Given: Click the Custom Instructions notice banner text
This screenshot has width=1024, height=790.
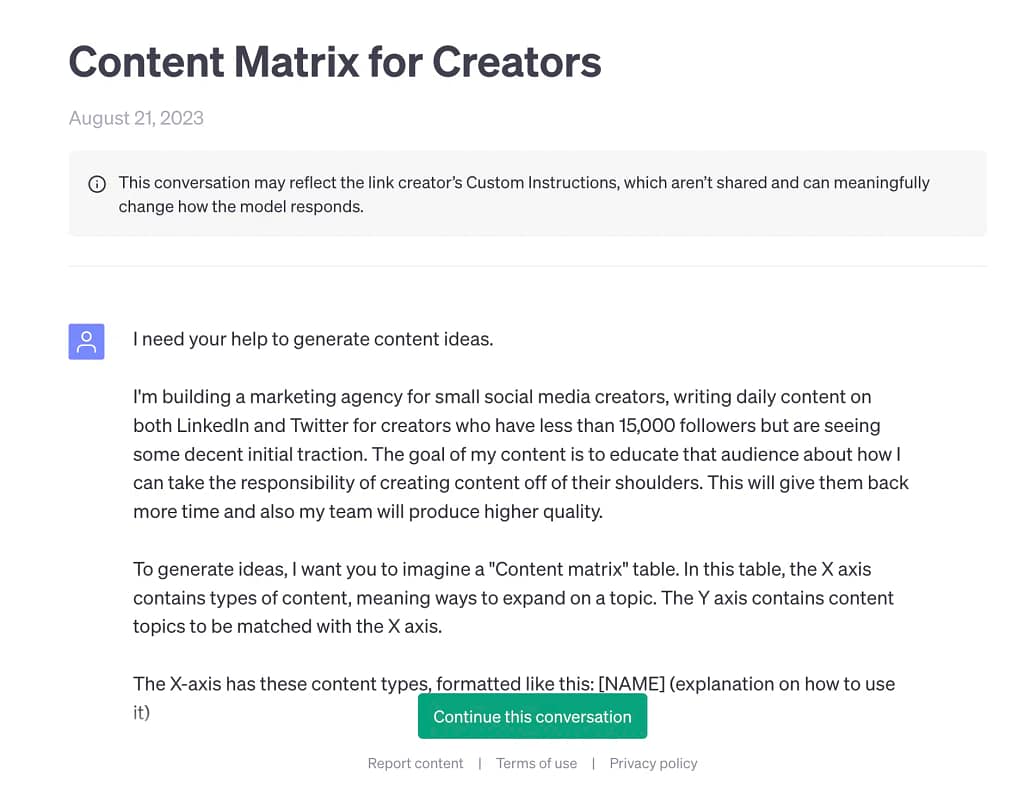Looking at the screenshot, I should click(x=524, y=194).
